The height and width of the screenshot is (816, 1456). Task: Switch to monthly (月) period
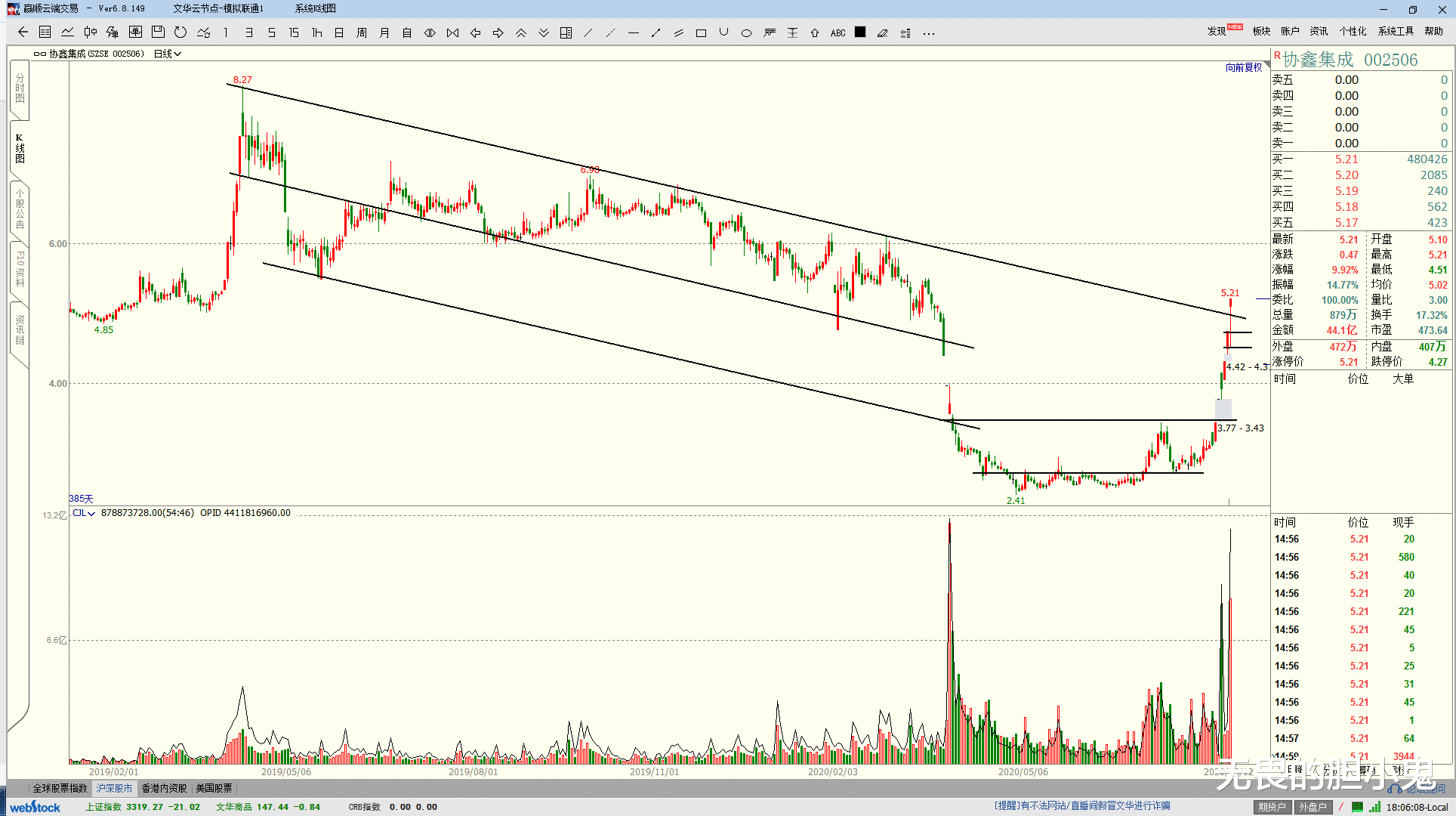(384, 32)
